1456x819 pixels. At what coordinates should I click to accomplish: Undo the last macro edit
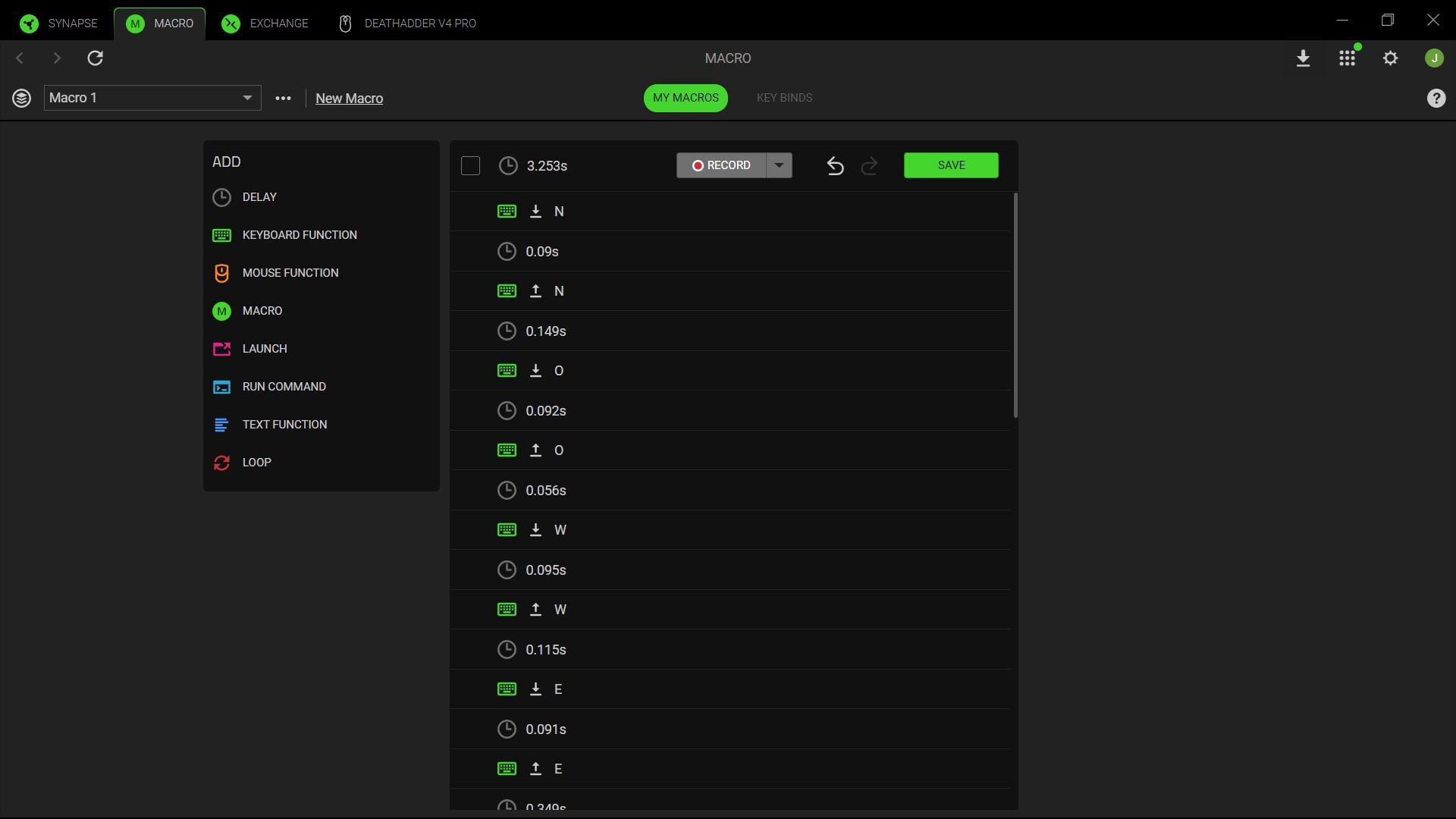835,165
